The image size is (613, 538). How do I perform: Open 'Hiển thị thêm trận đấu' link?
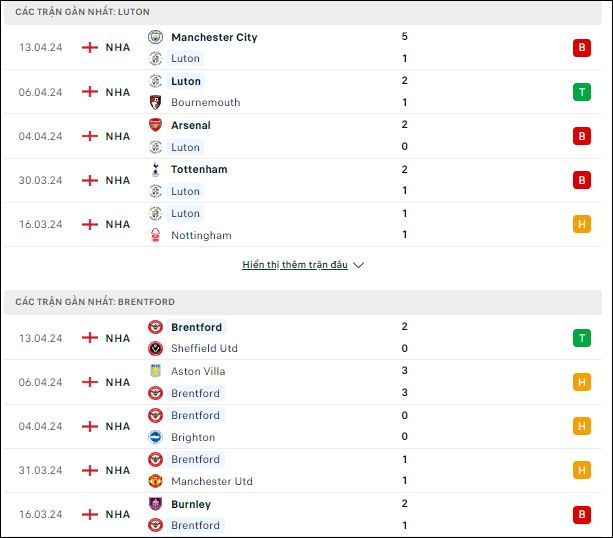point(295,265)
